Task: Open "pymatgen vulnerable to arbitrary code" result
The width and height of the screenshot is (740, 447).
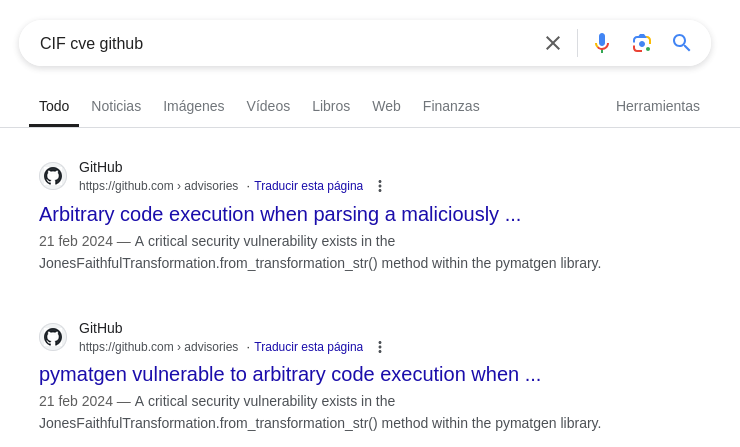Action: 290,374
